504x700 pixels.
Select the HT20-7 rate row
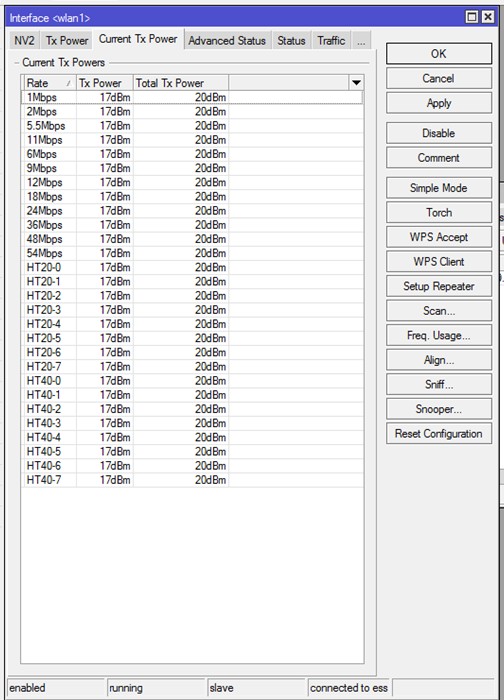(192, 367)
